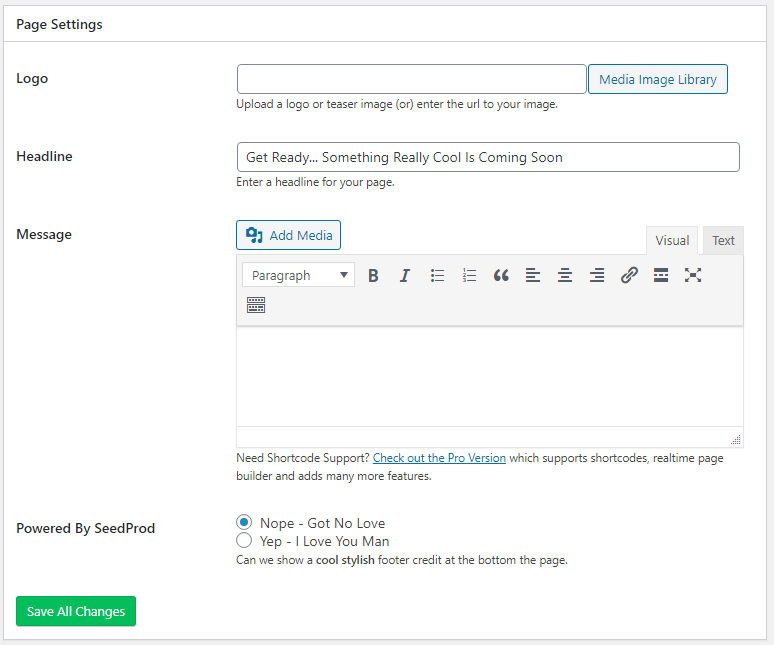Insert a bulleted list

(x=437, y=275)
